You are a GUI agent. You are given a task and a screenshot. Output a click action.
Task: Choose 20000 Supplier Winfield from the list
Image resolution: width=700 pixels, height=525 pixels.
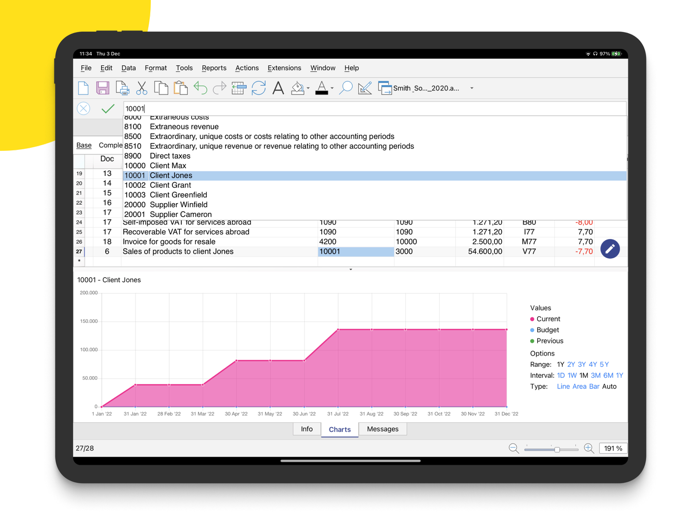(374, 205)
